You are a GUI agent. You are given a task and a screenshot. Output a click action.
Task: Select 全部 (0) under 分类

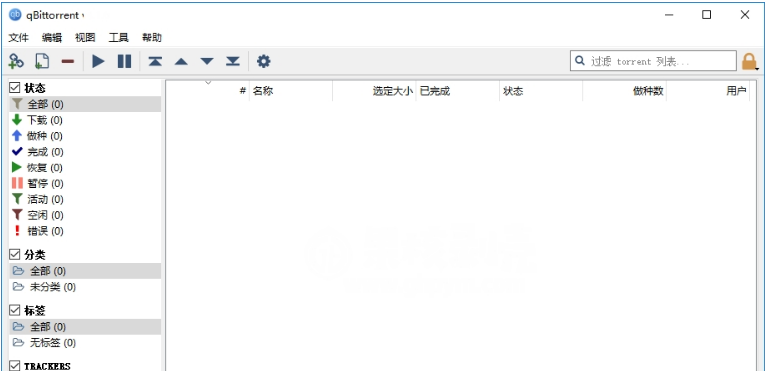tap(85, 271)
